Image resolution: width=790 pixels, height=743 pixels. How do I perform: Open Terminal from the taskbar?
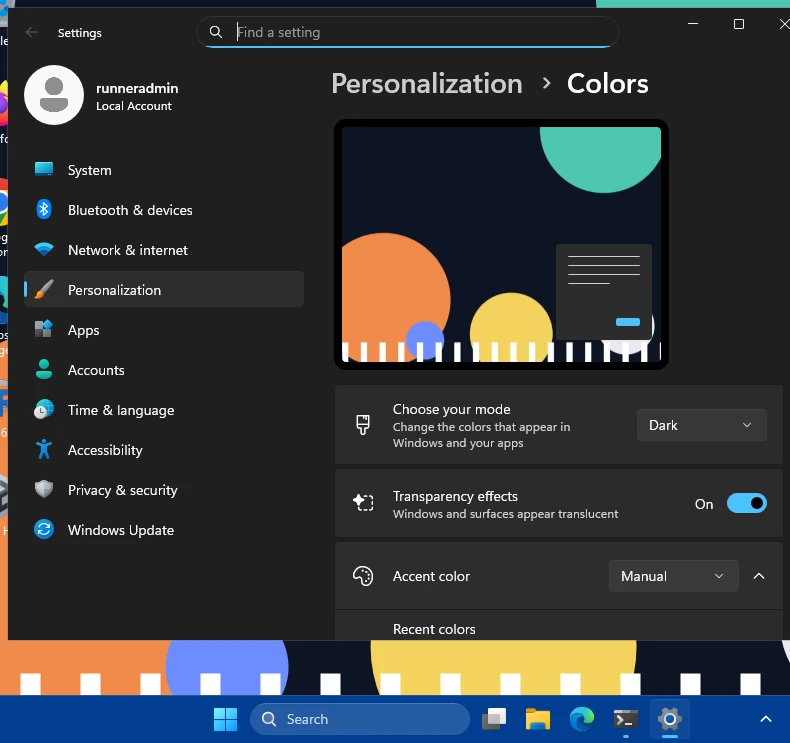tap(625, 719)
